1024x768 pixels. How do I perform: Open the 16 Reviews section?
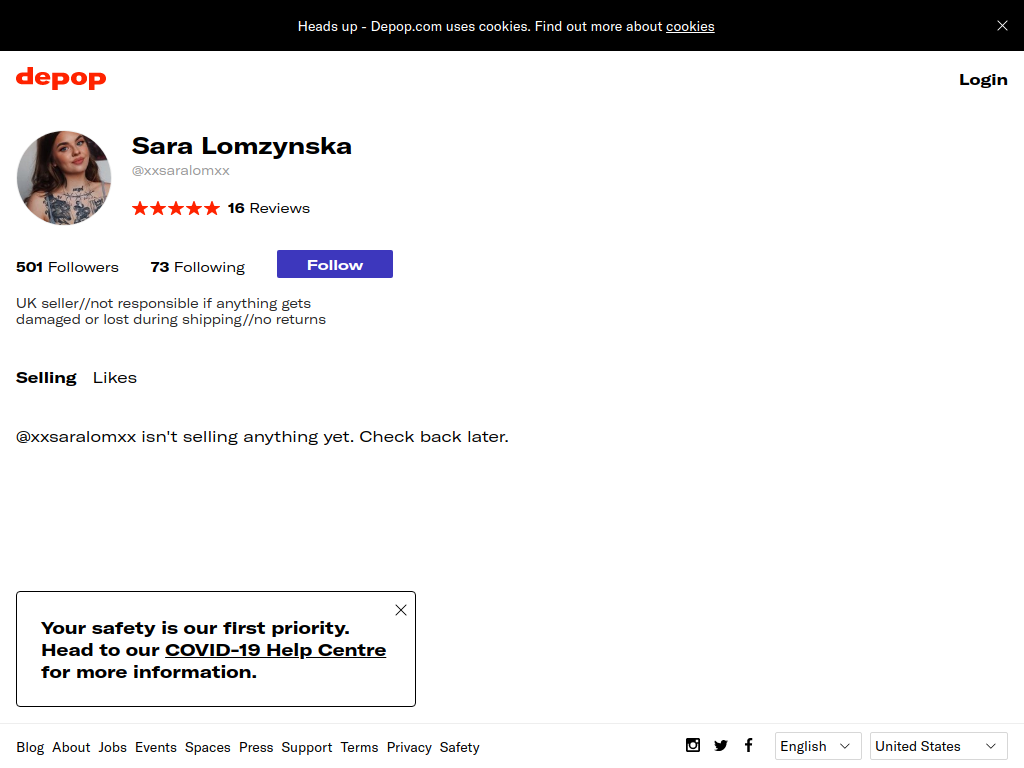point(268,208)
